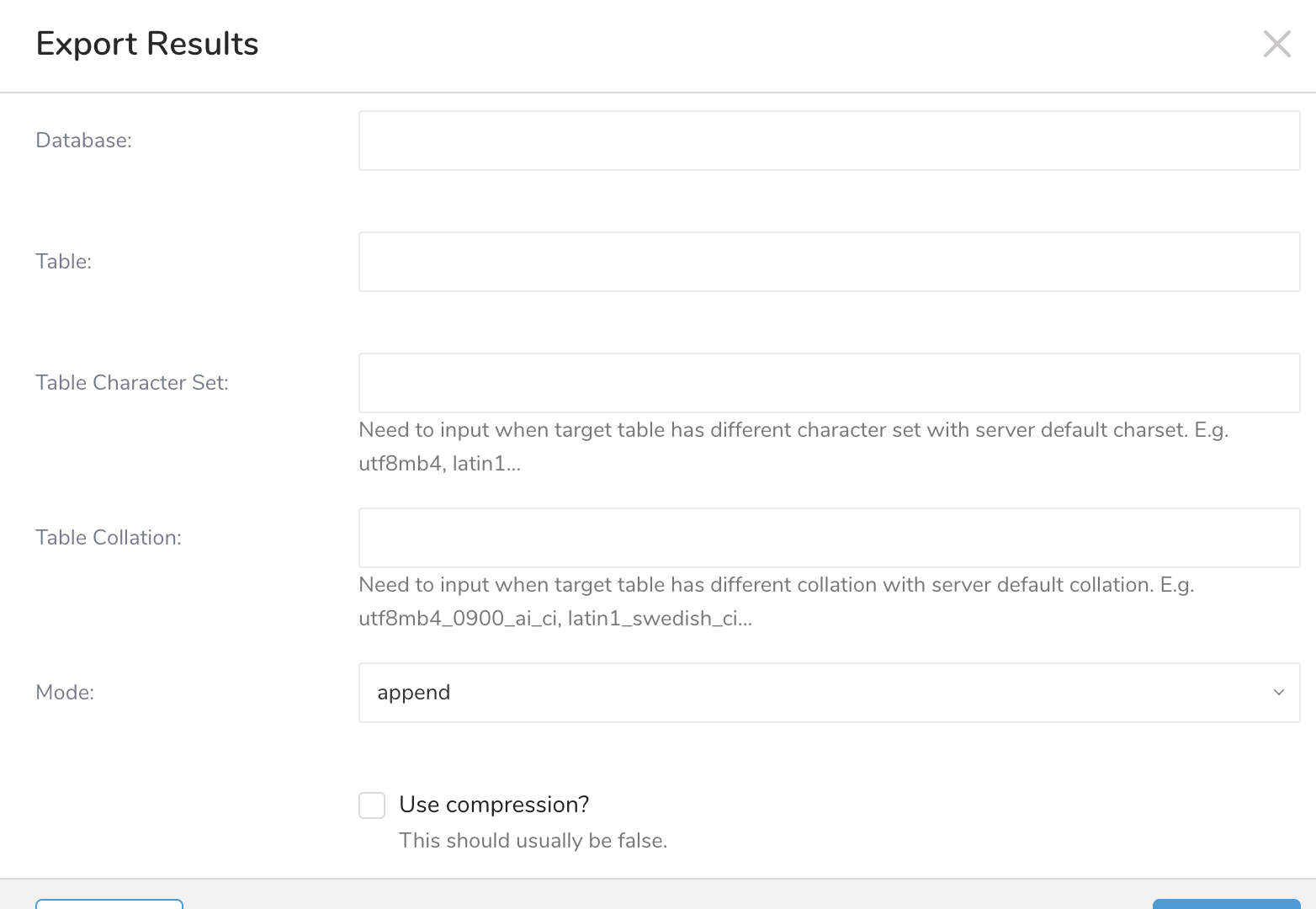Click the "Table Collation:" label
1316x909 pixels.
tap(109, 538)
